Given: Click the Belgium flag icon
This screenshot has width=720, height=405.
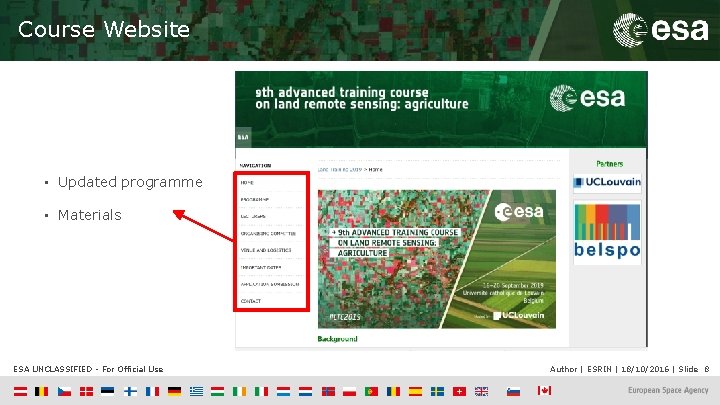Looking at the screenshot, I should [x=42, y=391].
